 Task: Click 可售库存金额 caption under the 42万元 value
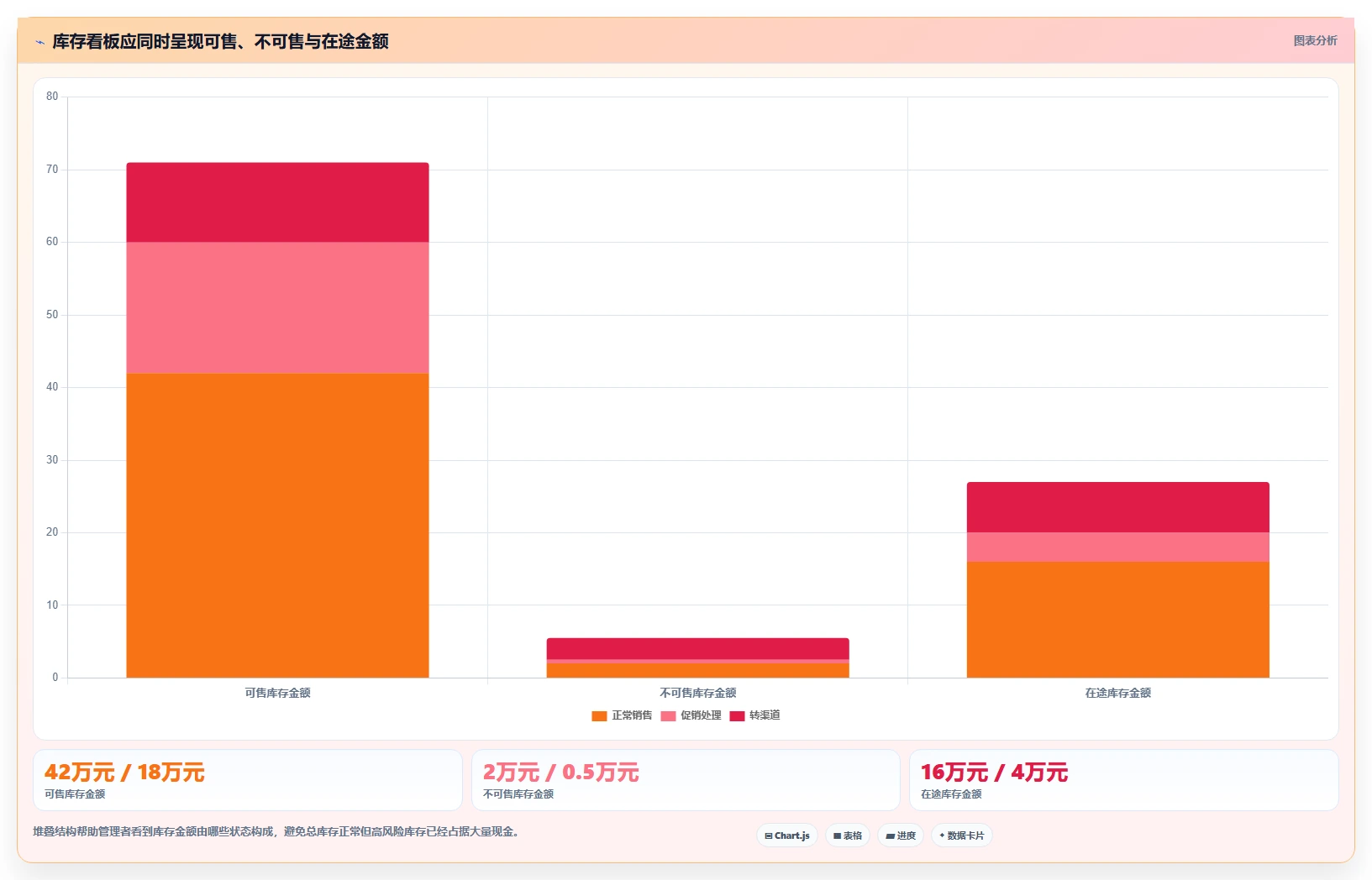pyautogui.click(x=75, y=794)
